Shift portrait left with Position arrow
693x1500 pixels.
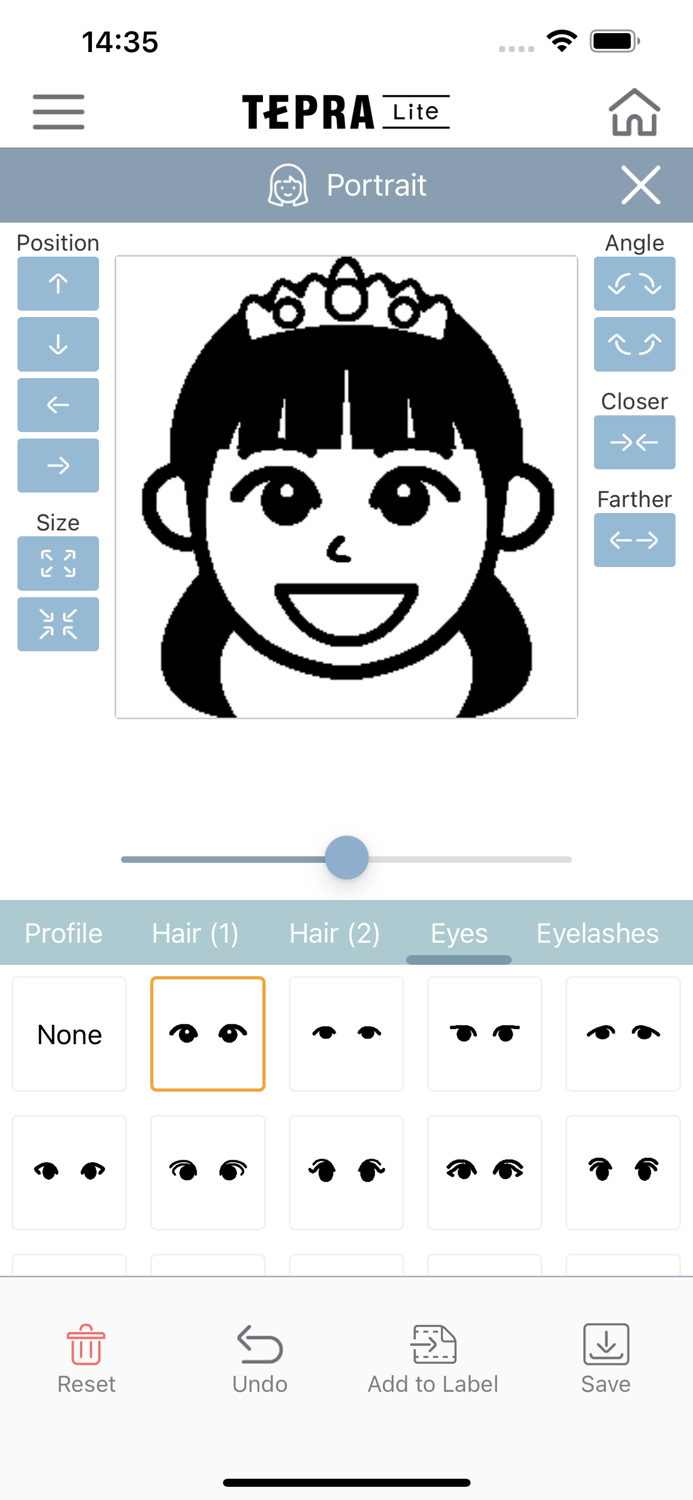pyautogui.click(x=58, y=405)
